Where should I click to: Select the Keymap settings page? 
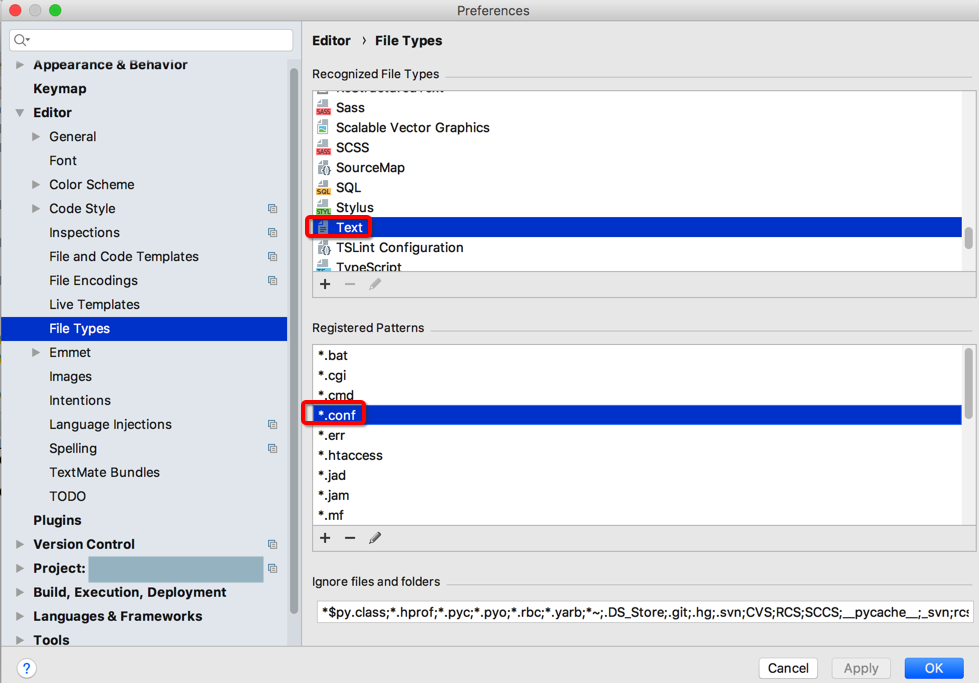click(x=60, y=89)
